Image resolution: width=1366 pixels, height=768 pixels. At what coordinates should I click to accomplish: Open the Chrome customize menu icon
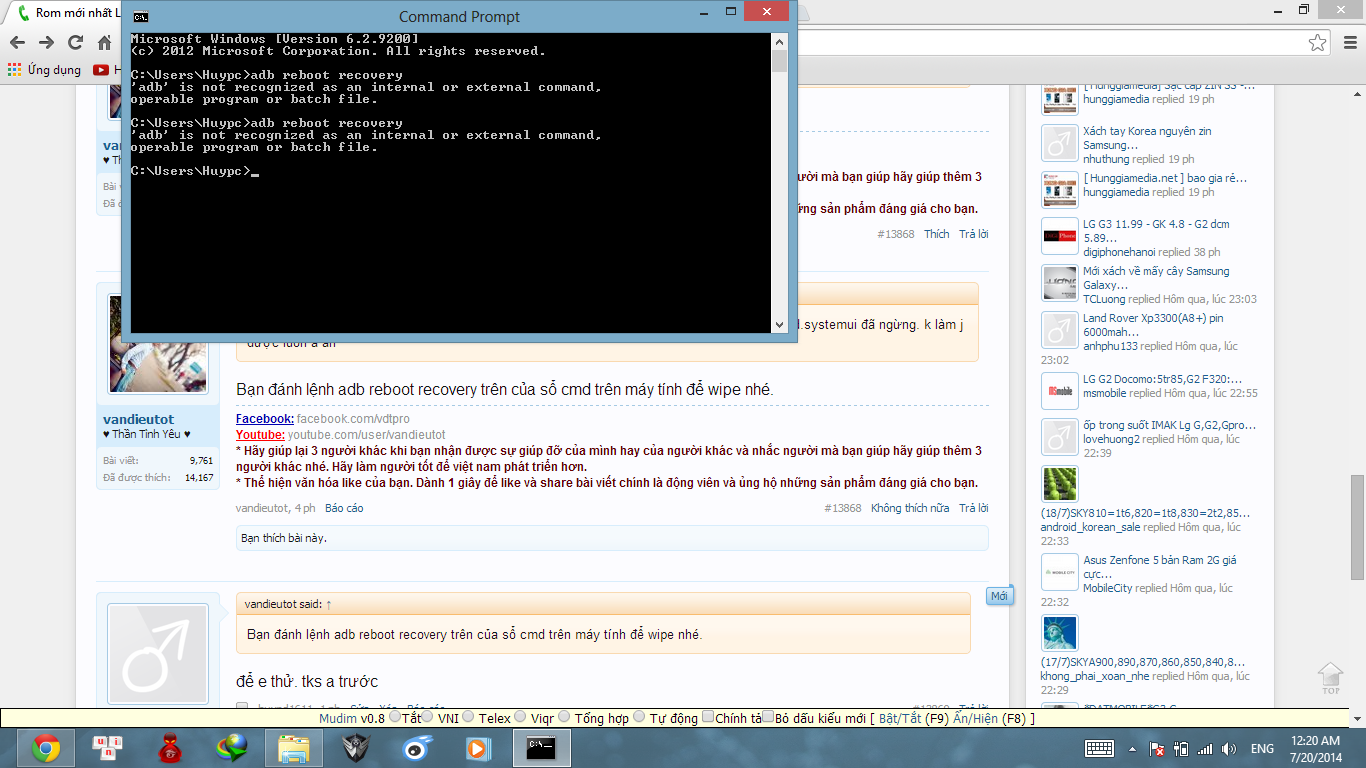click(1348, 43)
